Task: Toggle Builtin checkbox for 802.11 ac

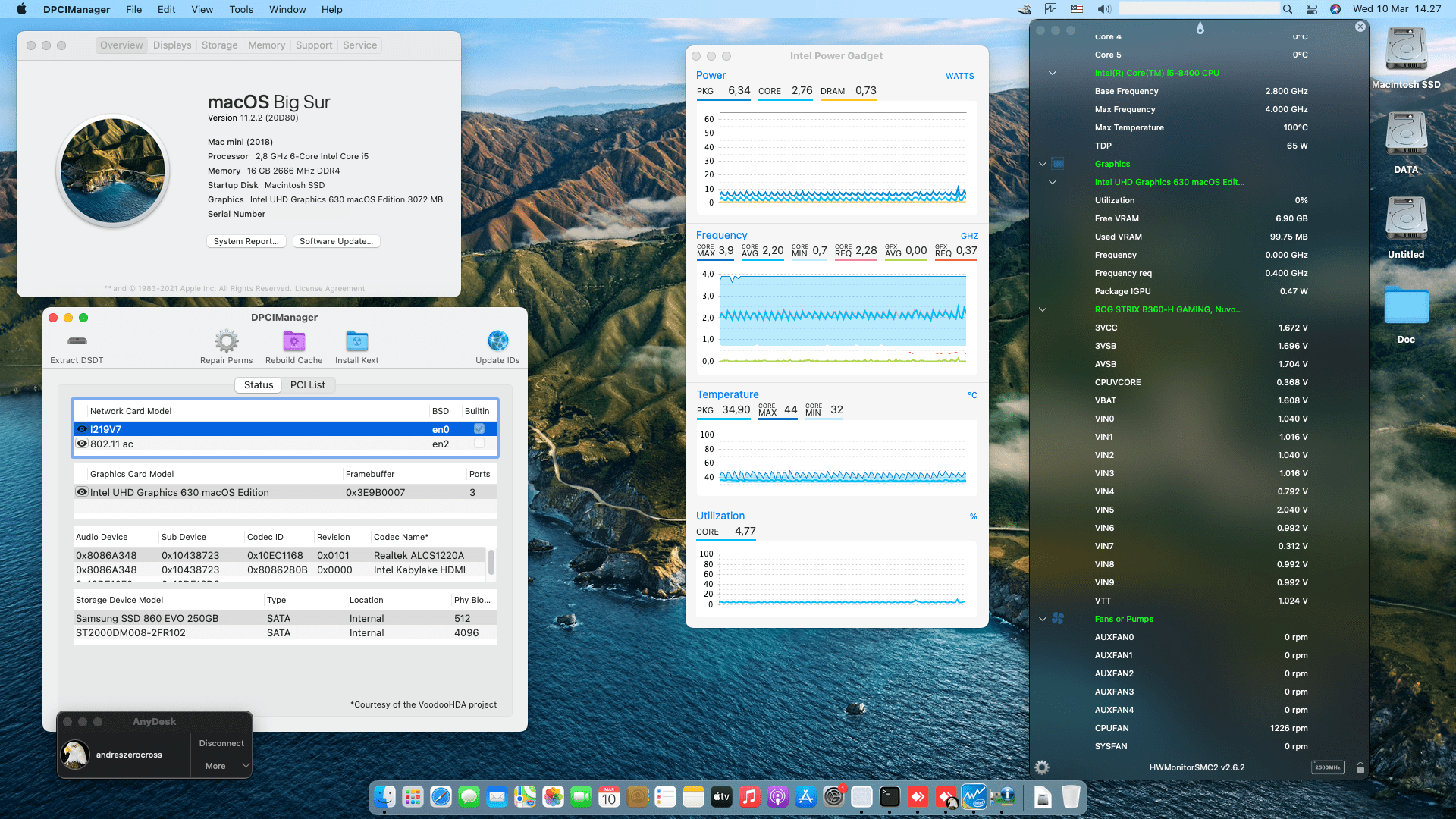Action: (x=479, y=444)
